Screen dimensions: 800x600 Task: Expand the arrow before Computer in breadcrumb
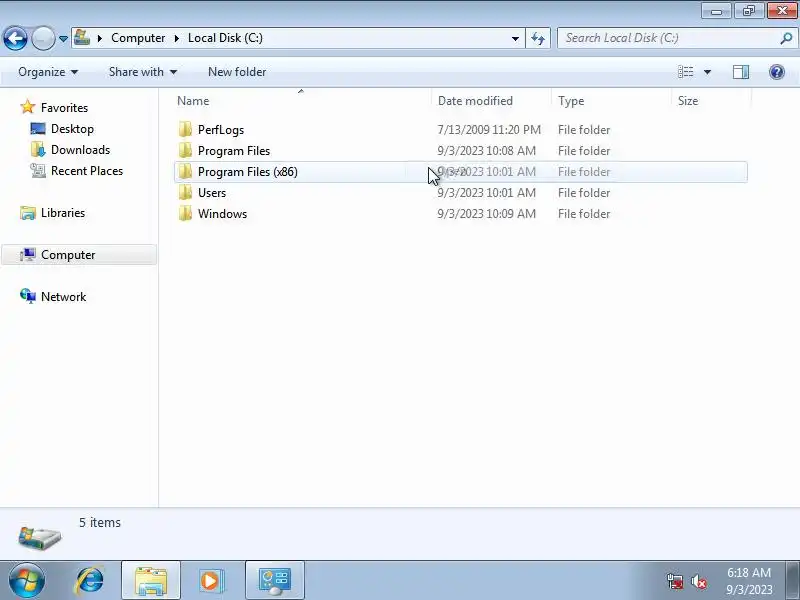100,38
